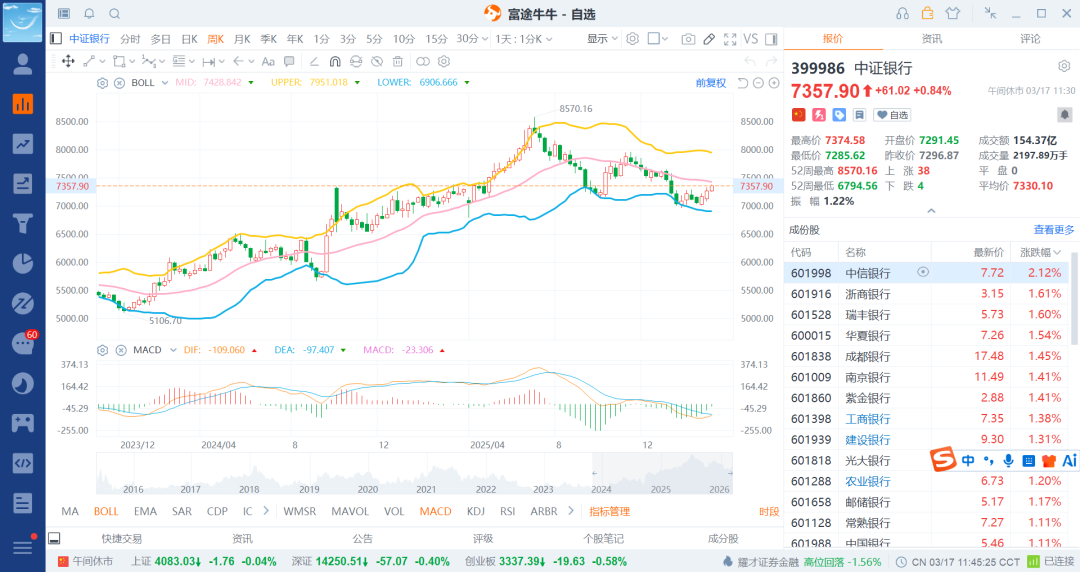Toggle the 自选 watchlist heart button
The width and height of the screenshot is (1080, 572).
892,115
